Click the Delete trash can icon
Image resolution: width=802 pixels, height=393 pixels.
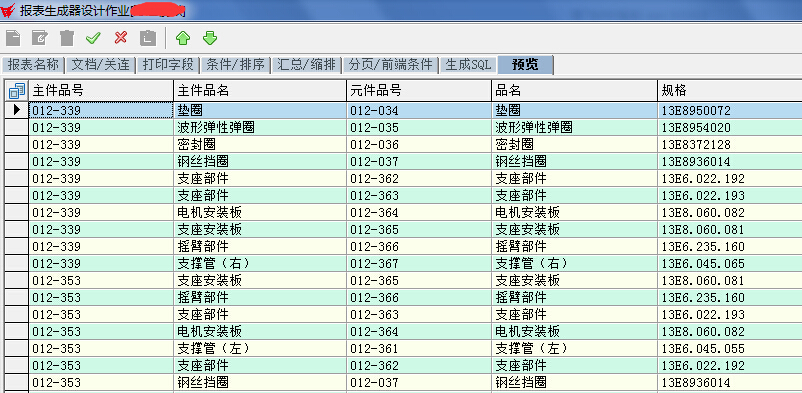[x=67, y=38]
